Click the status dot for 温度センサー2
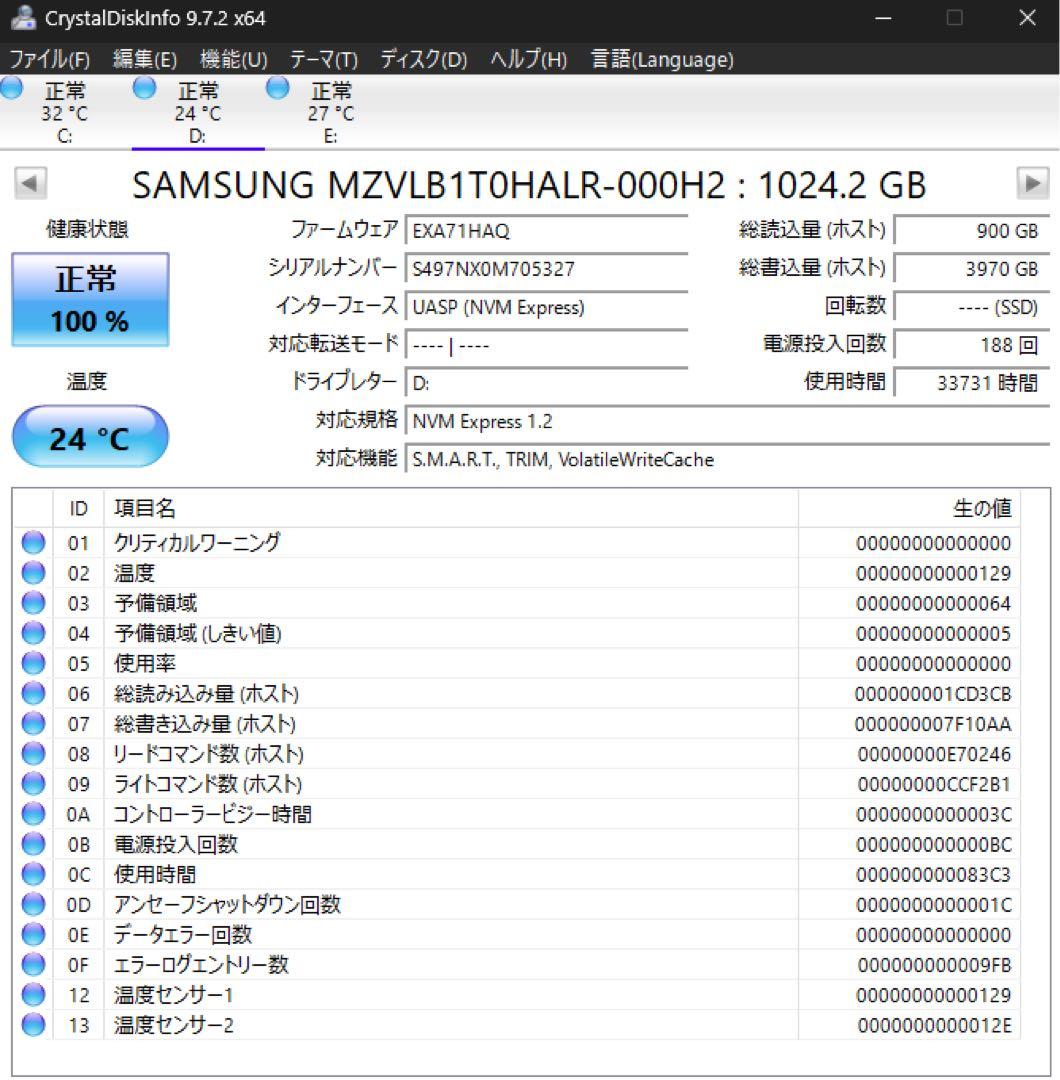 (x=33, y=1024)
